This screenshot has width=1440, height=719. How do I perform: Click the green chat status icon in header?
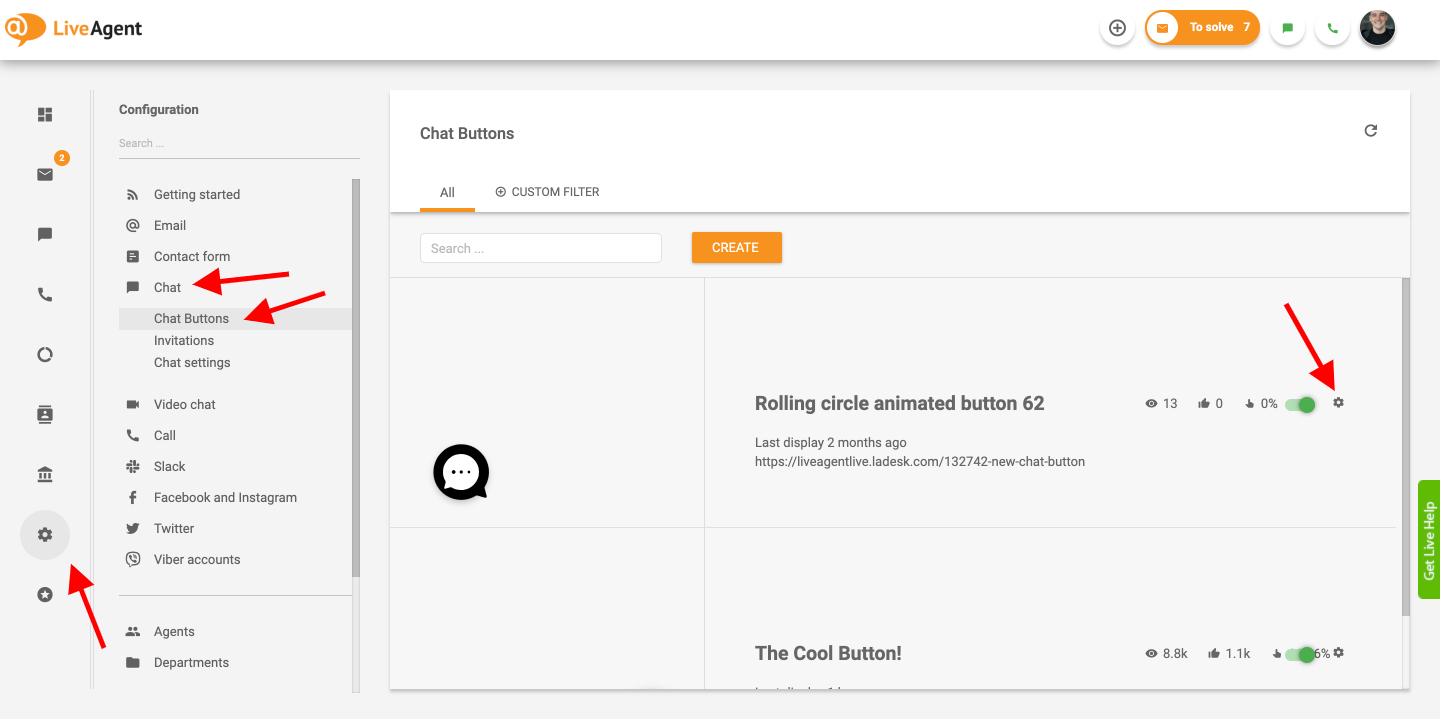click(x=1288, y=28)
